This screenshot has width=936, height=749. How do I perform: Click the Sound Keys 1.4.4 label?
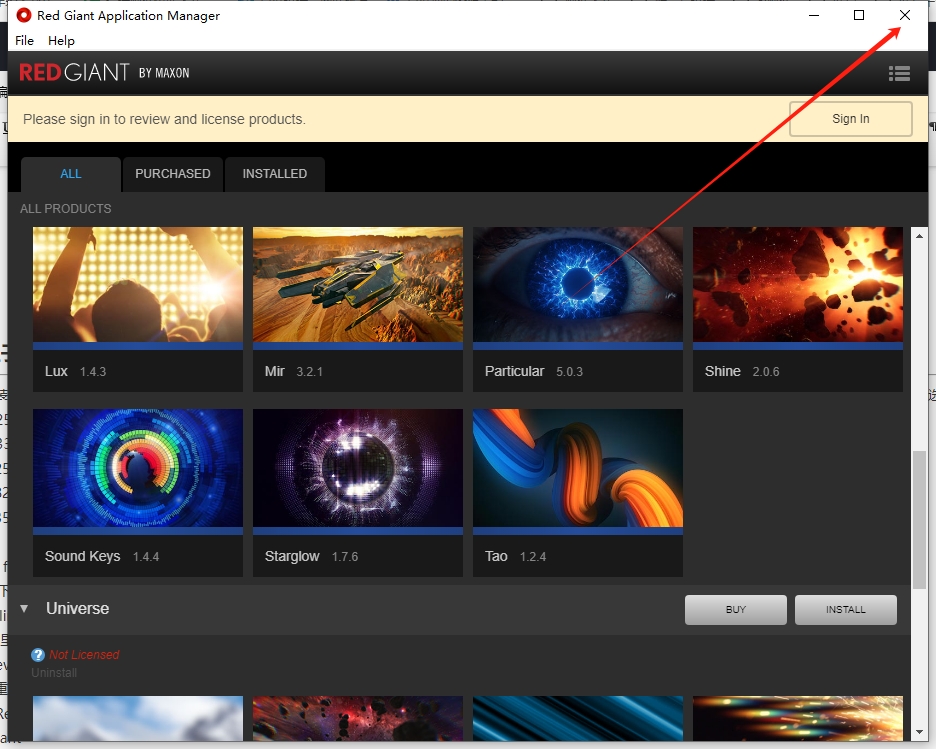coord(102,556)
